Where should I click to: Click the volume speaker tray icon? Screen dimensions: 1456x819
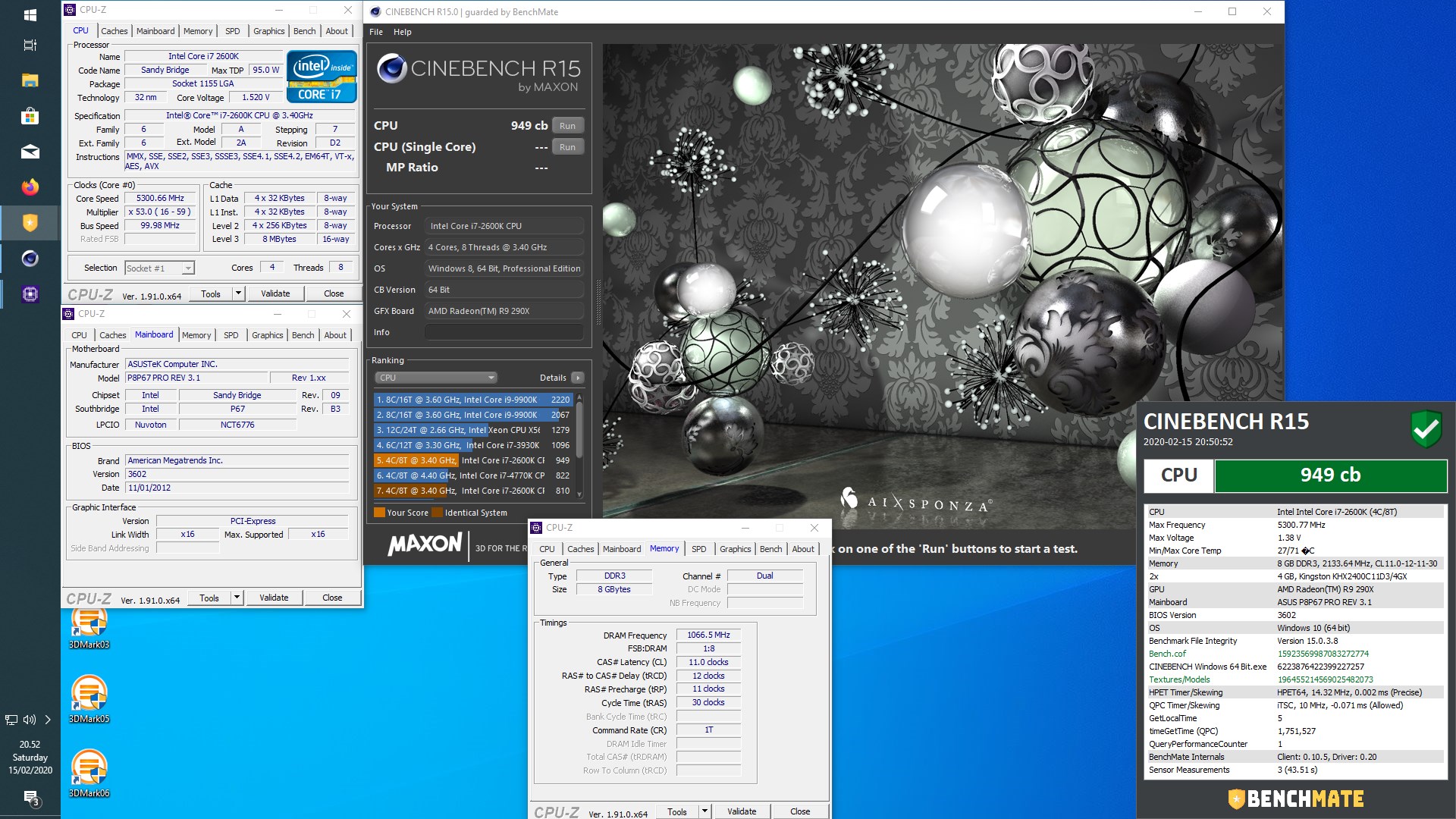(30, 720)
